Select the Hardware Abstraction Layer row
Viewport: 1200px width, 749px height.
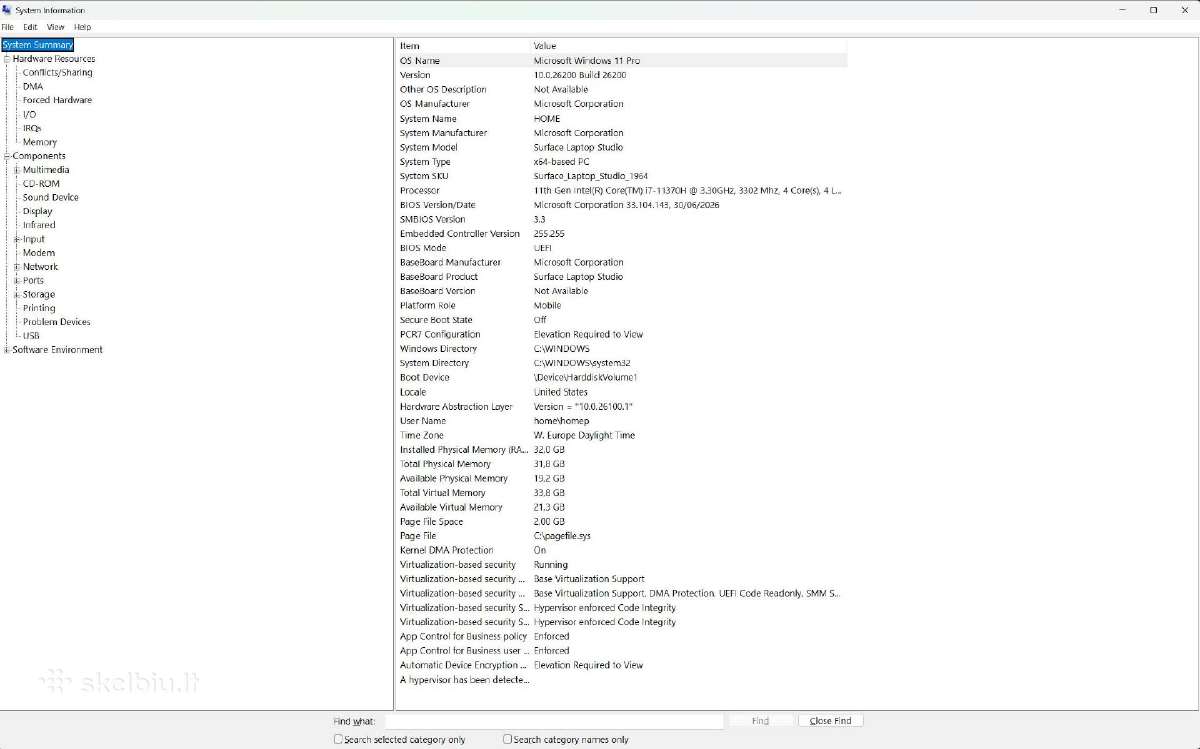pos(622,407)
